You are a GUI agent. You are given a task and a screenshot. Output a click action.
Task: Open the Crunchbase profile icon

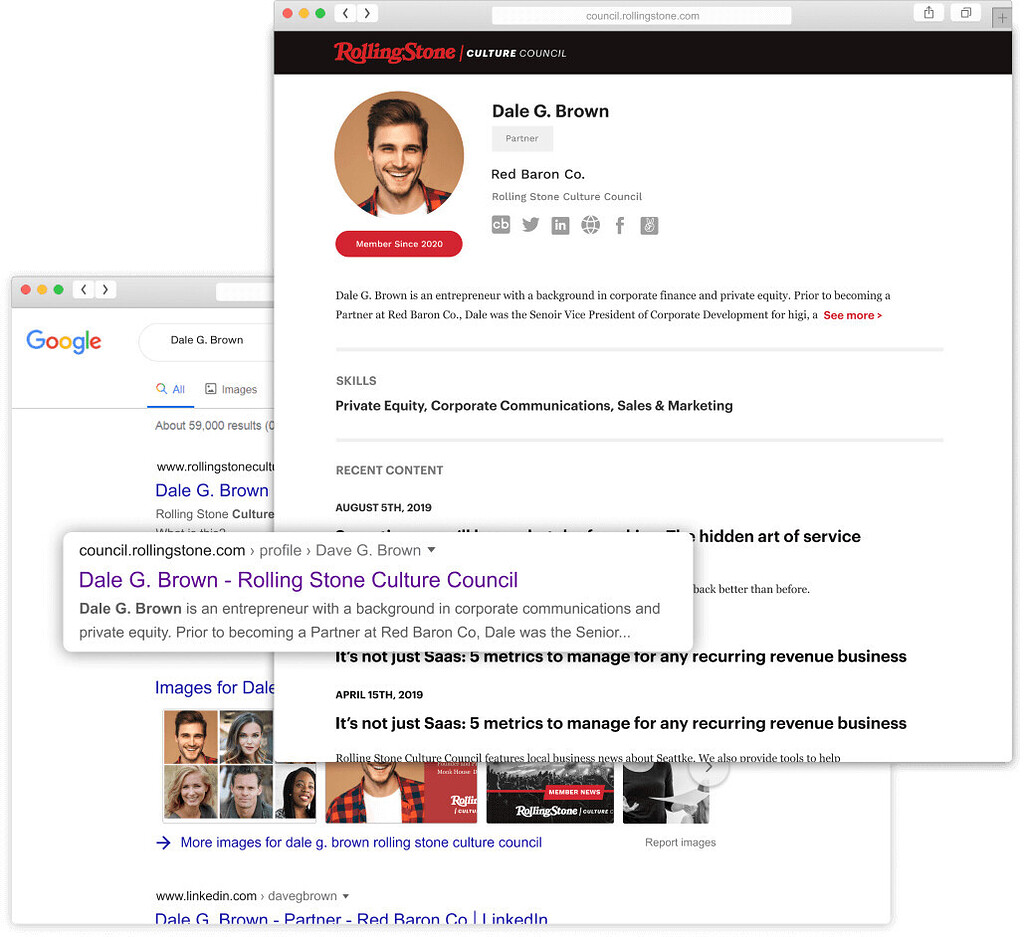pos(502,225)
